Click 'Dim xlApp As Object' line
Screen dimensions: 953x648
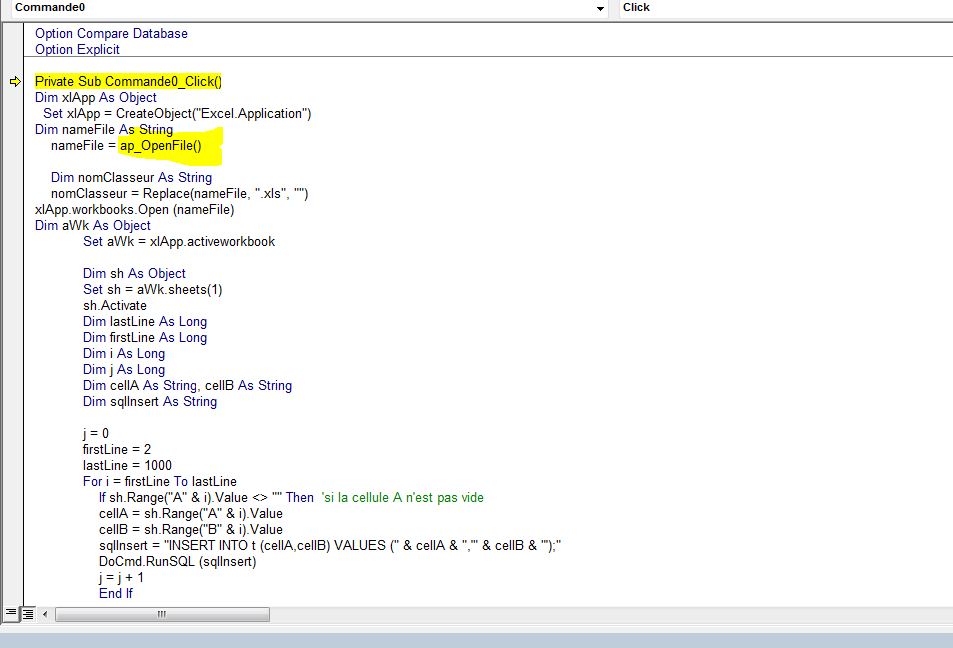pyautogui.click(x=95, y=97)
